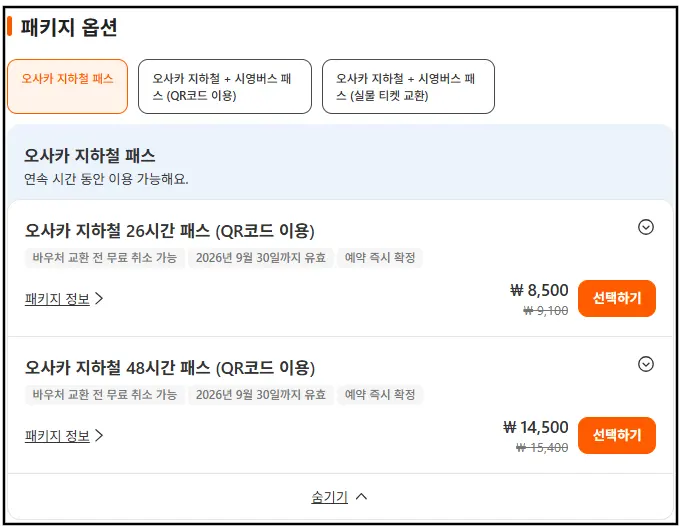
Task: Expand the 48시간 패스 circular chevron icon
Action: [x=646, y=364]
